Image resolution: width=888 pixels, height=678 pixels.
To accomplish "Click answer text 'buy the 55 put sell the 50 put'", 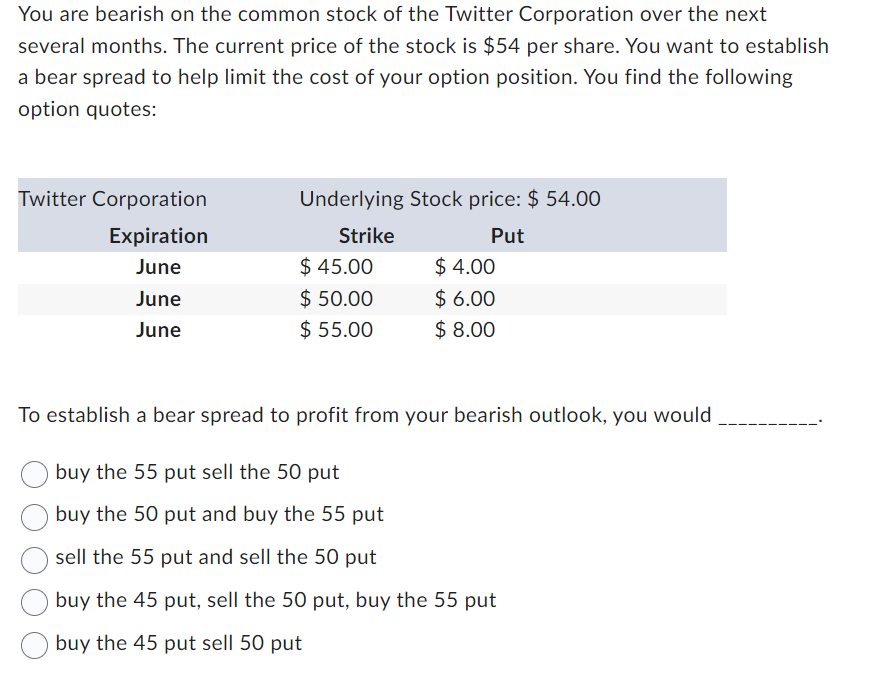I will click(x=197, y=472).
